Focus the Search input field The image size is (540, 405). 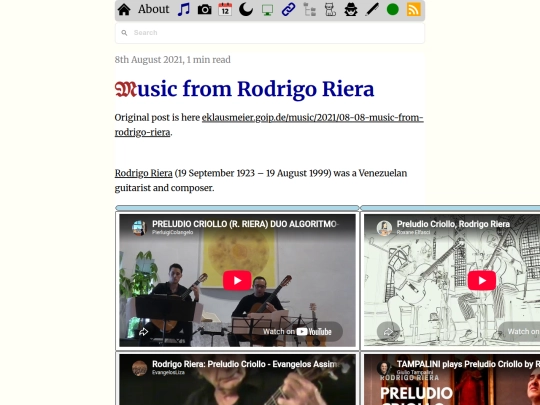(x=270, y=33)
